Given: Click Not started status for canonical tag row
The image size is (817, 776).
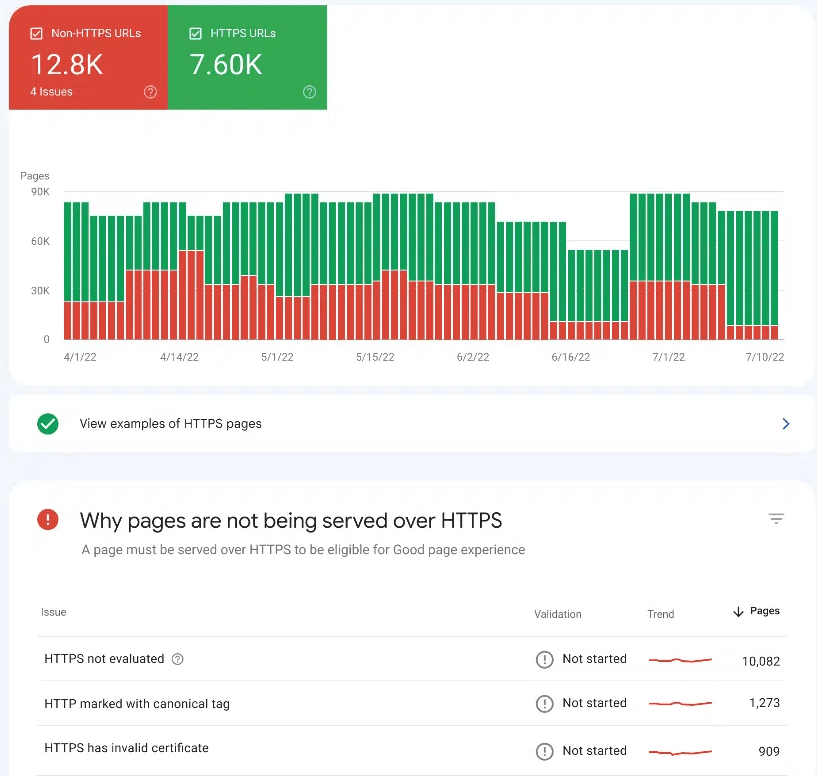Looking at the screenshot, I should point(595,703).
